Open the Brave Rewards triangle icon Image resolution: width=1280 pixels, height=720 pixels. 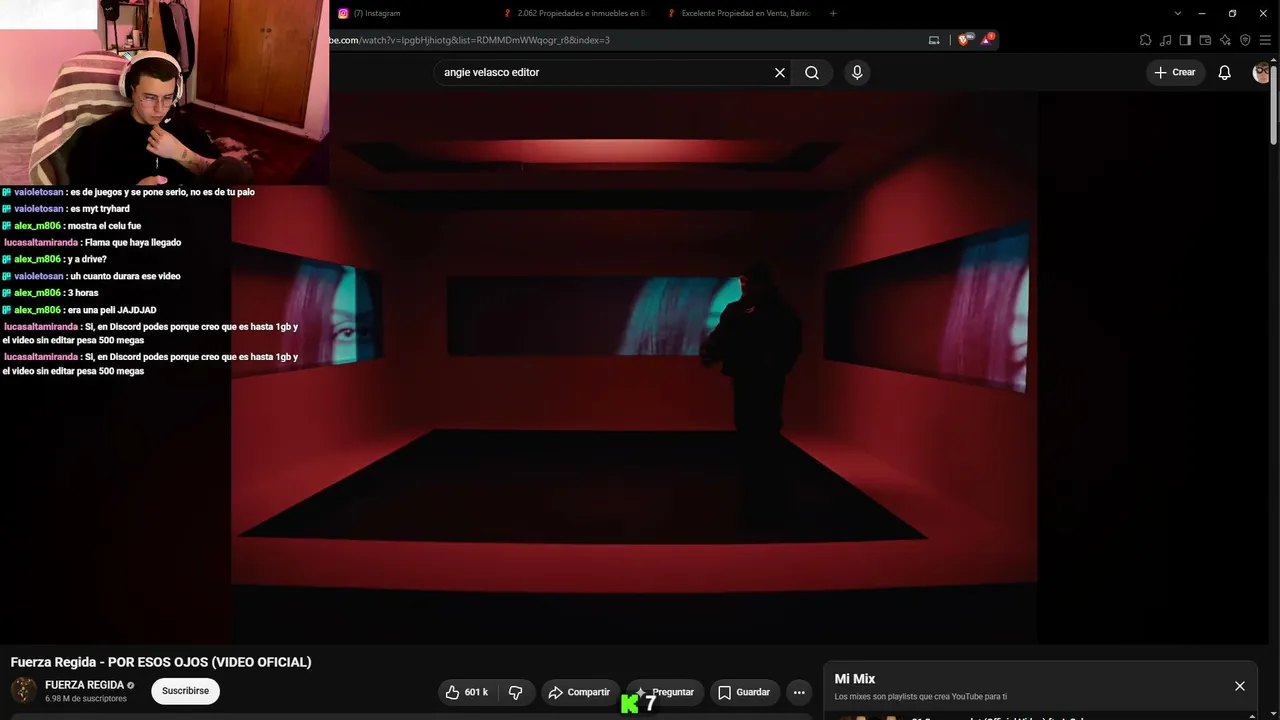(987, 40)
